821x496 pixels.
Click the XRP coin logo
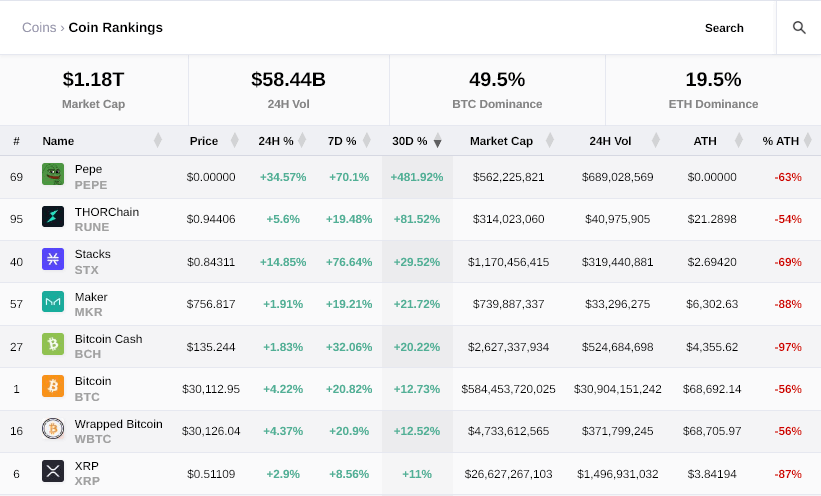pos(53,471)
